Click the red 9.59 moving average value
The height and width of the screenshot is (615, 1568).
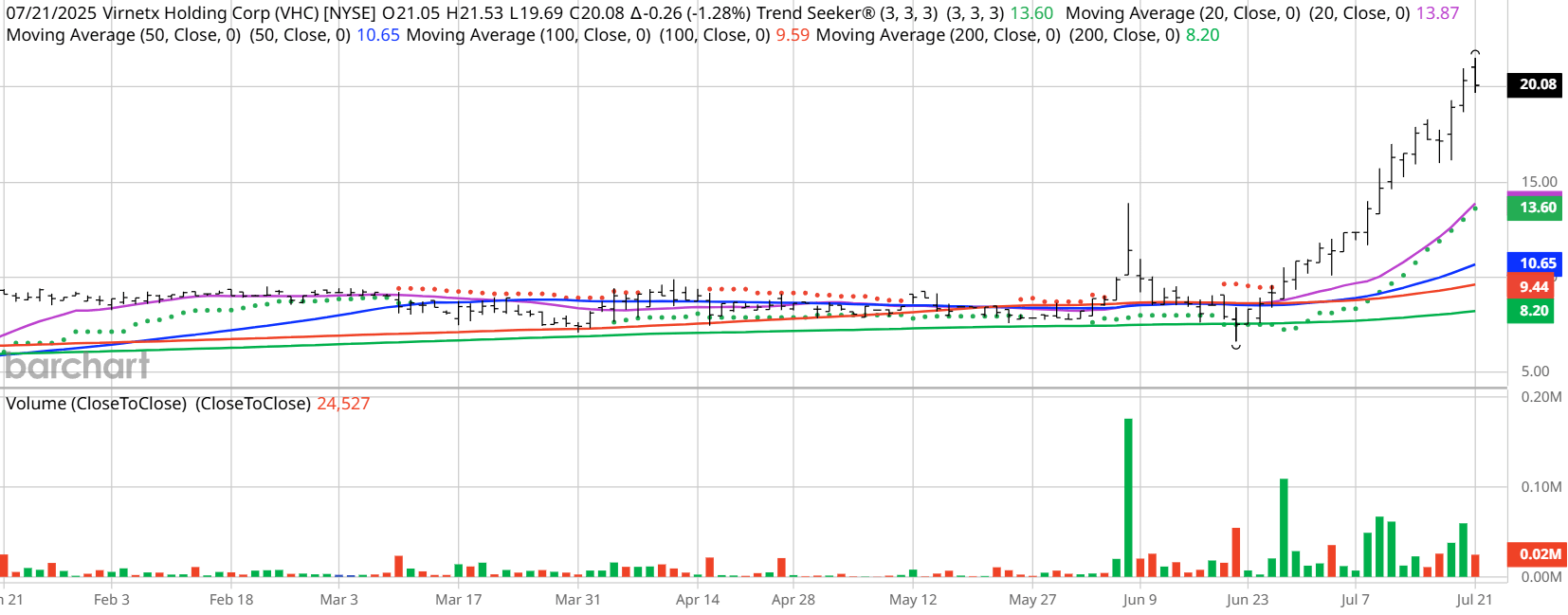tap(793, 35)
